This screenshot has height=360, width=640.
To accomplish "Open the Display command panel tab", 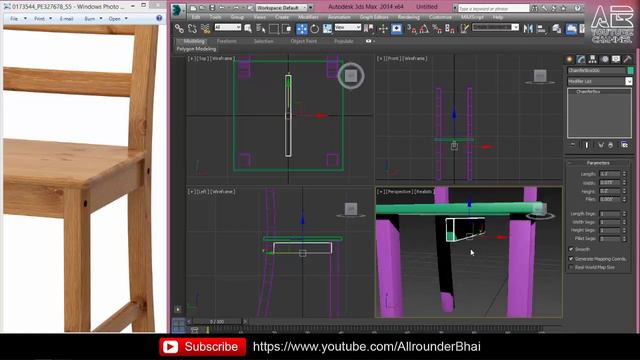I will 616,59.
